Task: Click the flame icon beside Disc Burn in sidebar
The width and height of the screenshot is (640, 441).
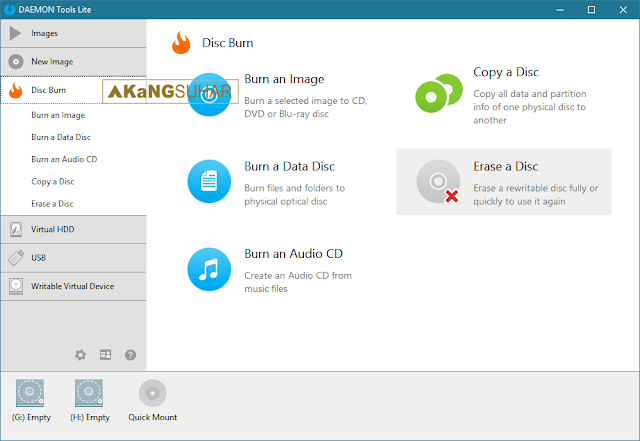Action: pyautogui.click(x=16, y=90)
